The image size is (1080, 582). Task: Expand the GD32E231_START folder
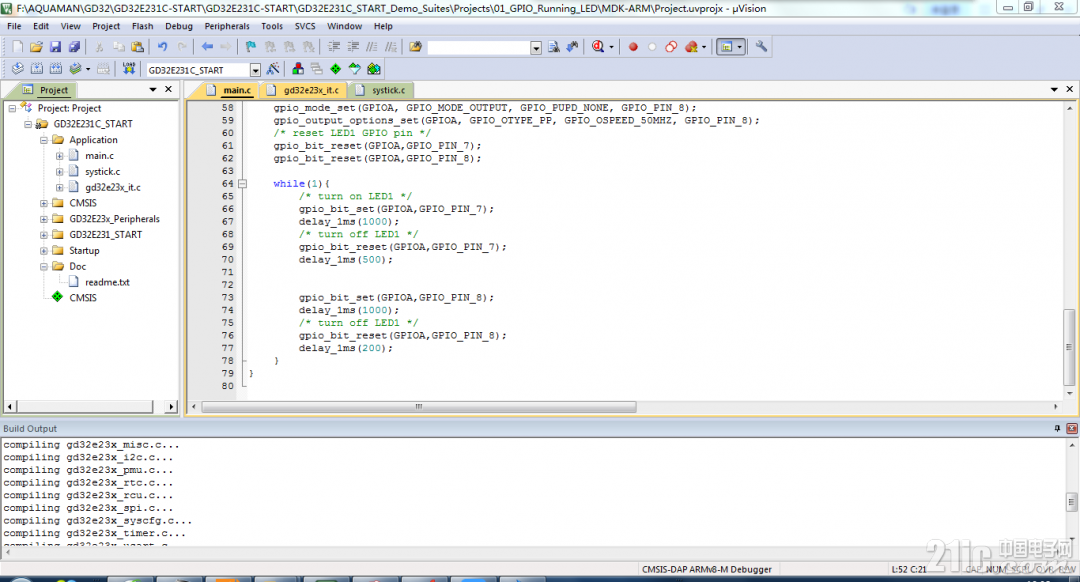click(43, 235)
